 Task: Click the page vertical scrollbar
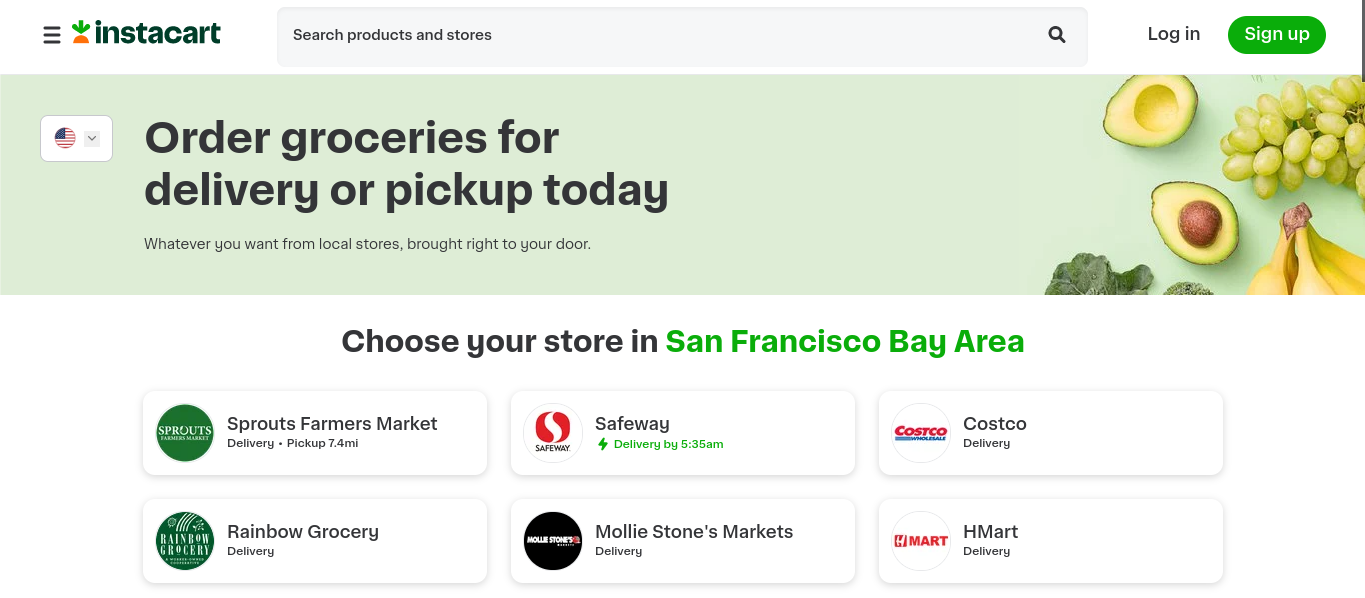click(x=1361, y=299)
